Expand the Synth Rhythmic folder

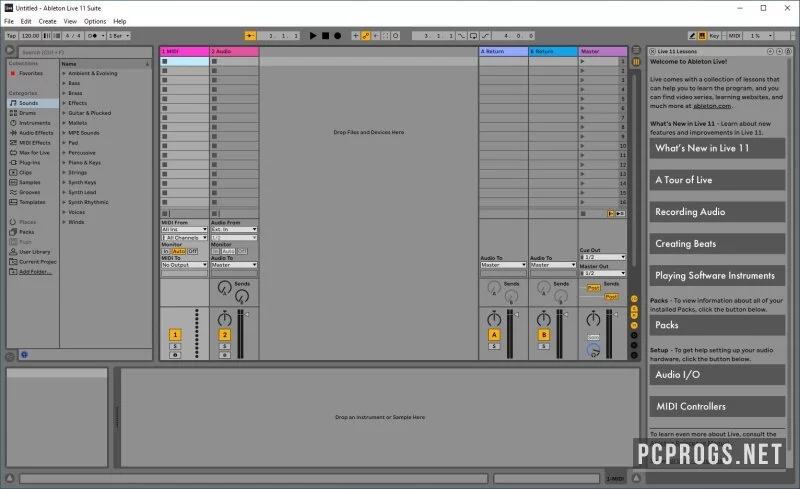pos(64,202)
